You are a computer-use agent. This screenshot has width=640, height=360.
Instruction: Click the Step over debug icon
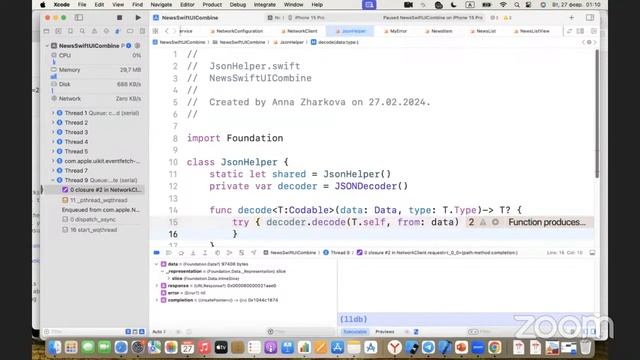coord(181,253)
